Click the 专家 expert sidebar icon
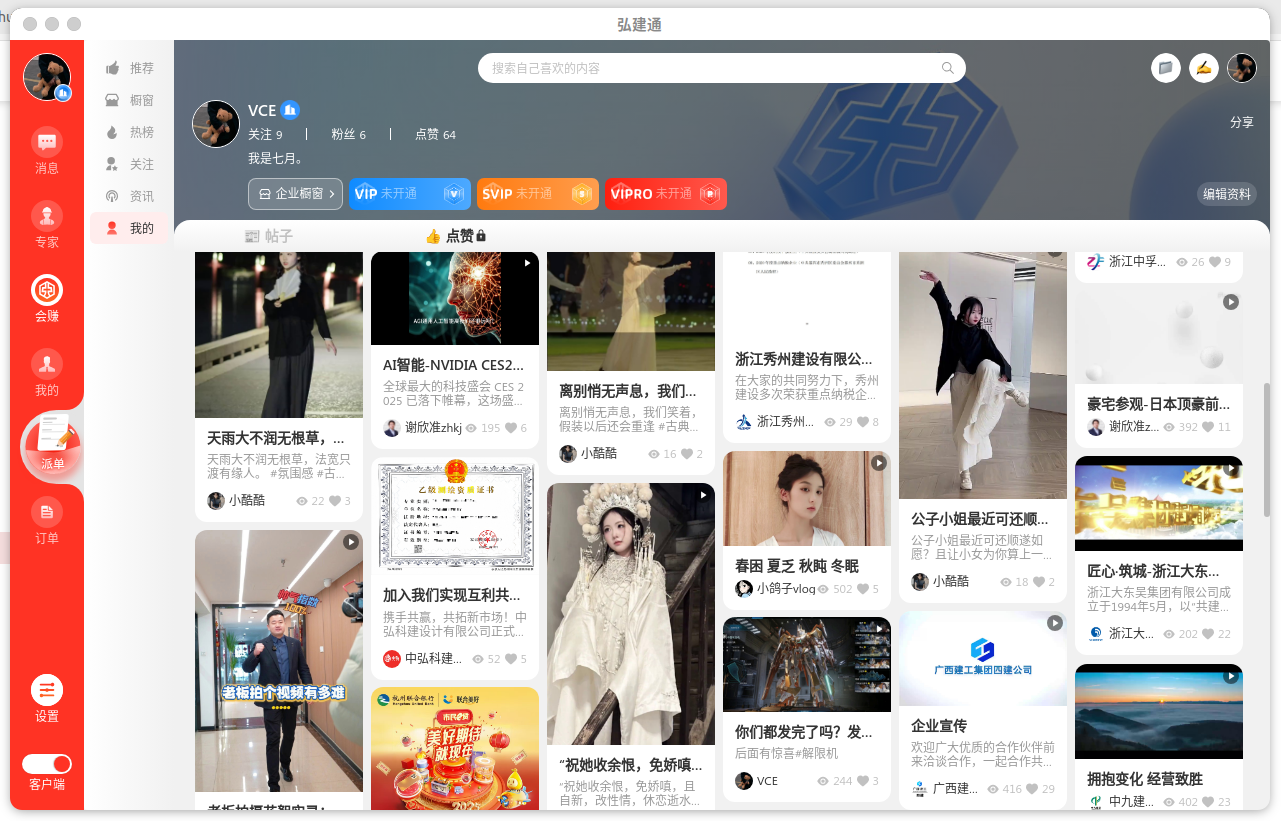 pyautogui.click(x=47, y=217)
